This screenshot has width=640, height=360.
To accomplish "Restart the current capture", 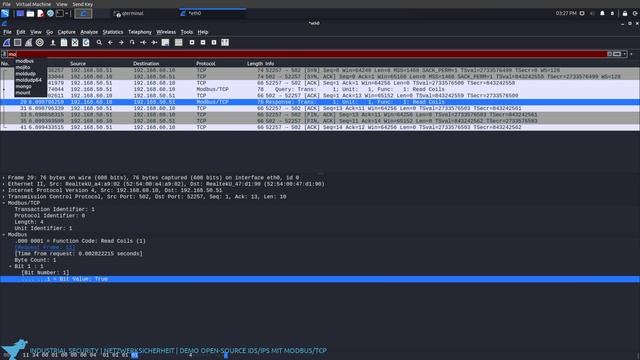I will coord(29,42).
